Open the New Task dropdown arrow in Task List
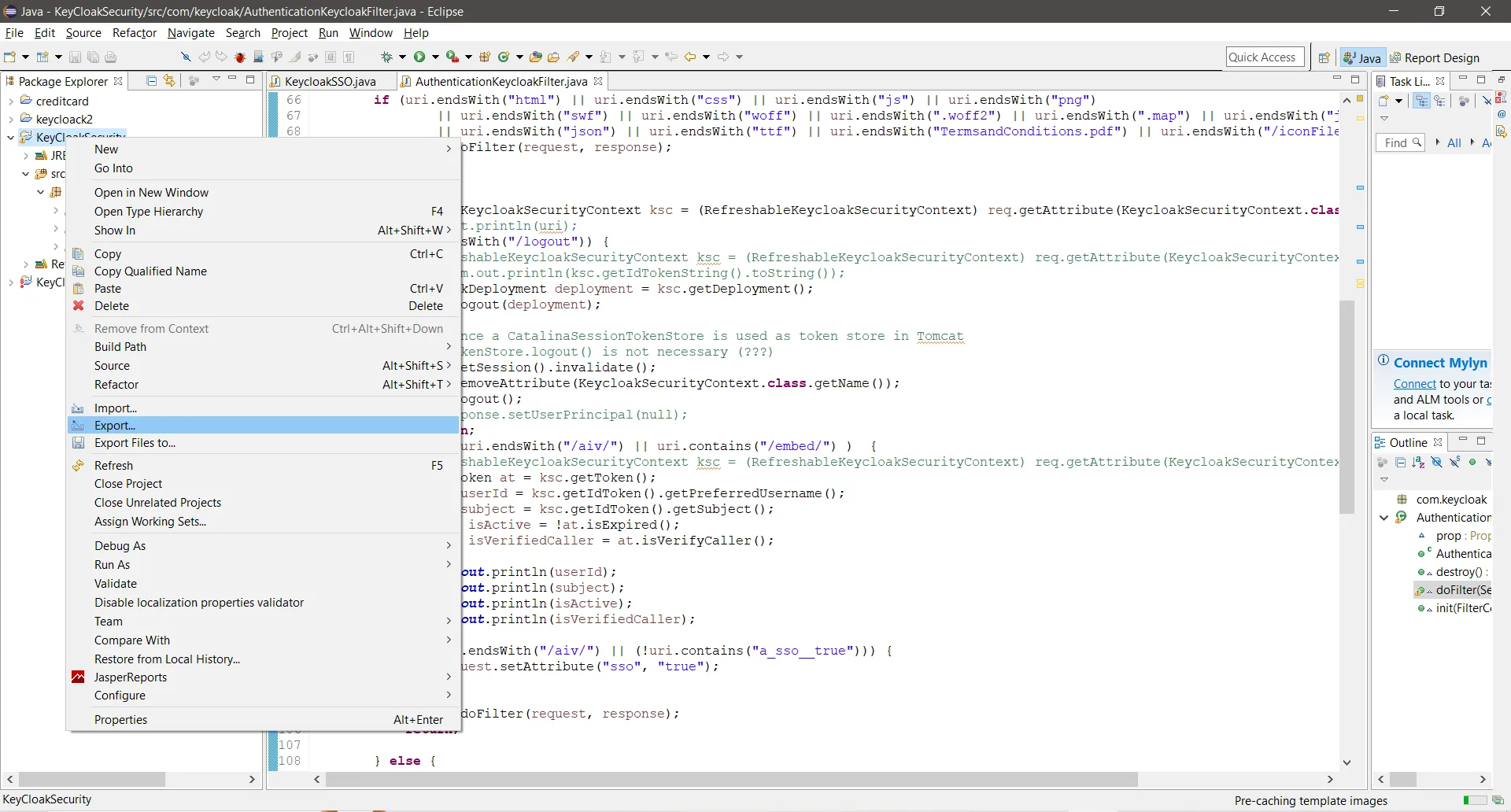Viewport: 1511px width, 812px height. [x=1398, y=101]
